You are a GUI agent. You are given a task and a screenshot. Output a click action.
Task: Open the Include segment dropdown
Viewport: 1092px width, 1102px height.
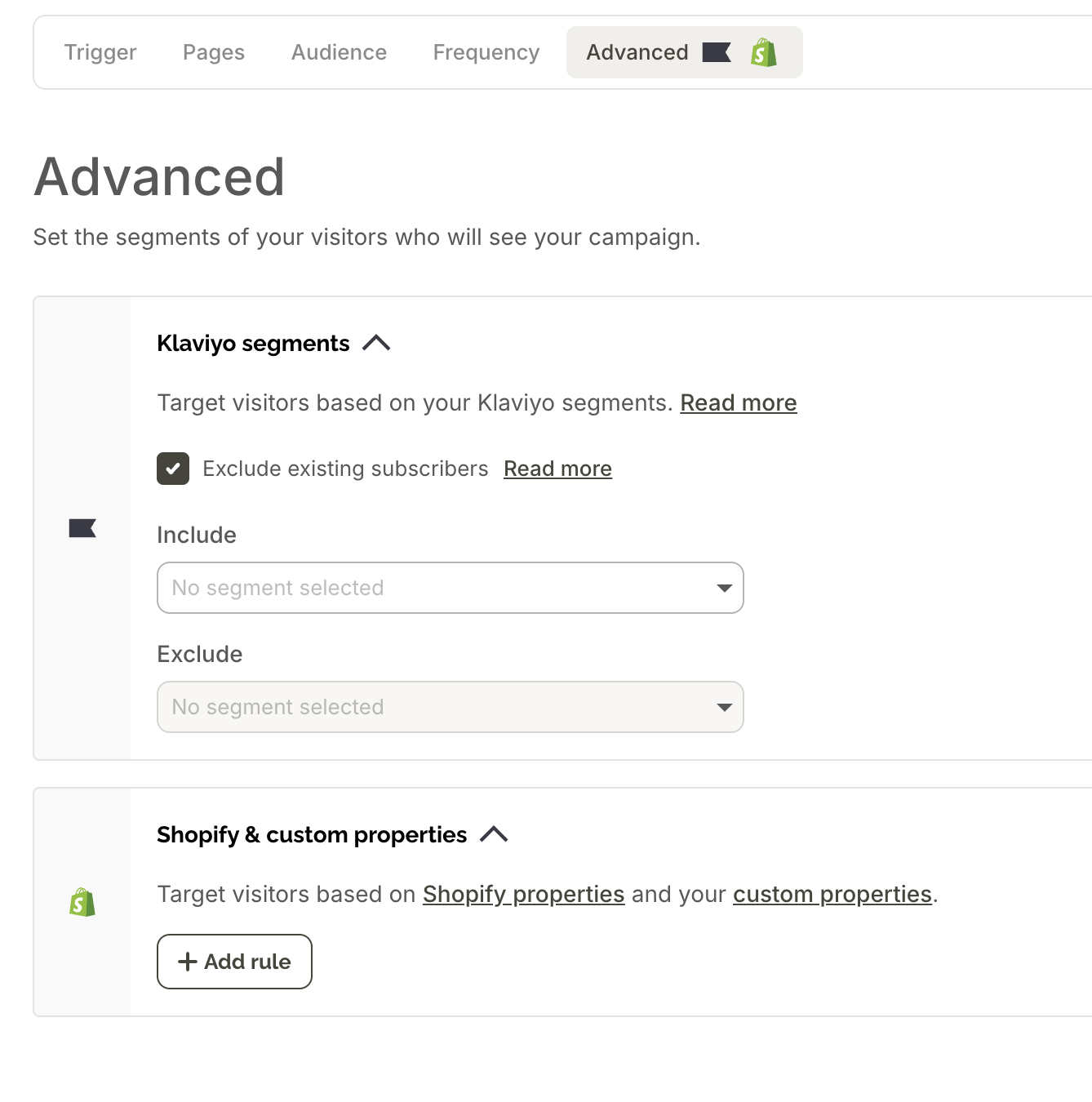point(450,588)
